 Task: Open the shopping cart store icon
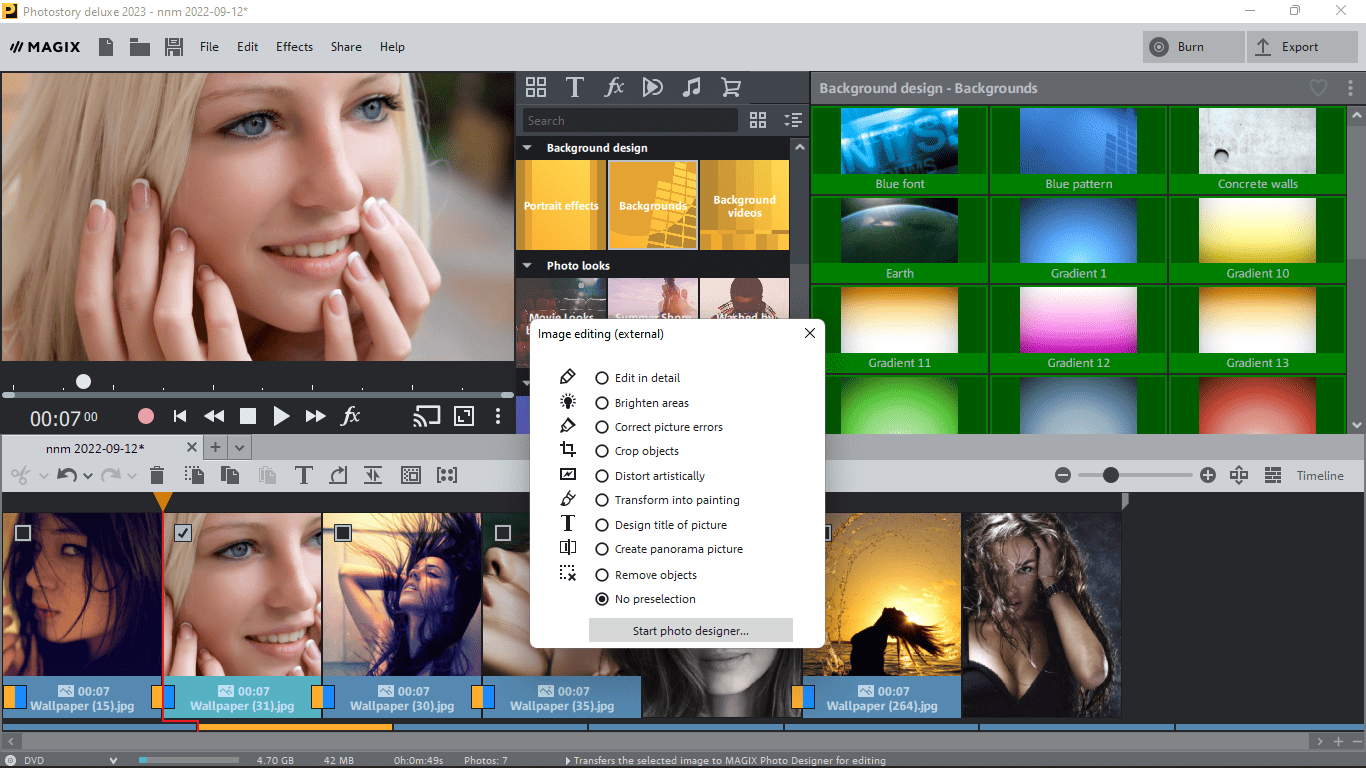point(731,87)
